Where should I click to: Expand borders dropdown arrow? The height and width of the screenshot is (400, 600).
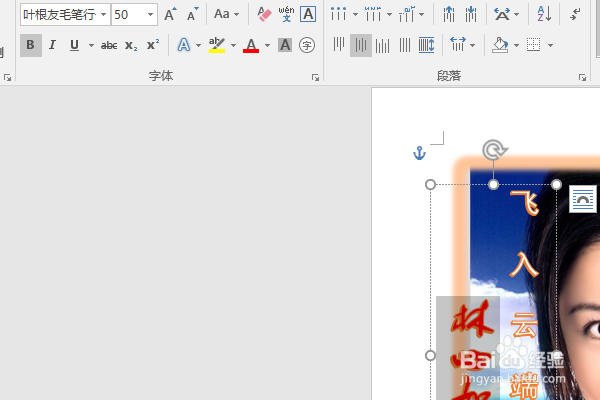point(550,45)
